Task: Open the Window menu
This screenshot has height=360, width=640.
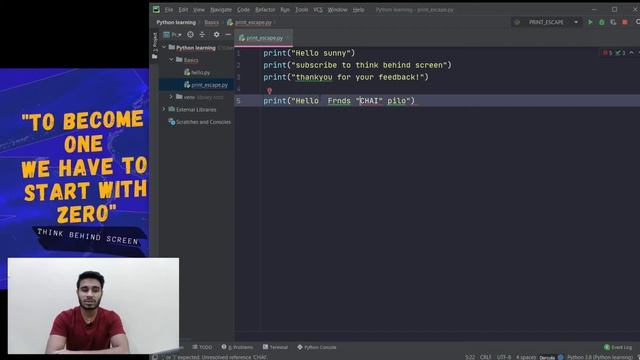Action: pyautogui.click(x=338, y=9)
